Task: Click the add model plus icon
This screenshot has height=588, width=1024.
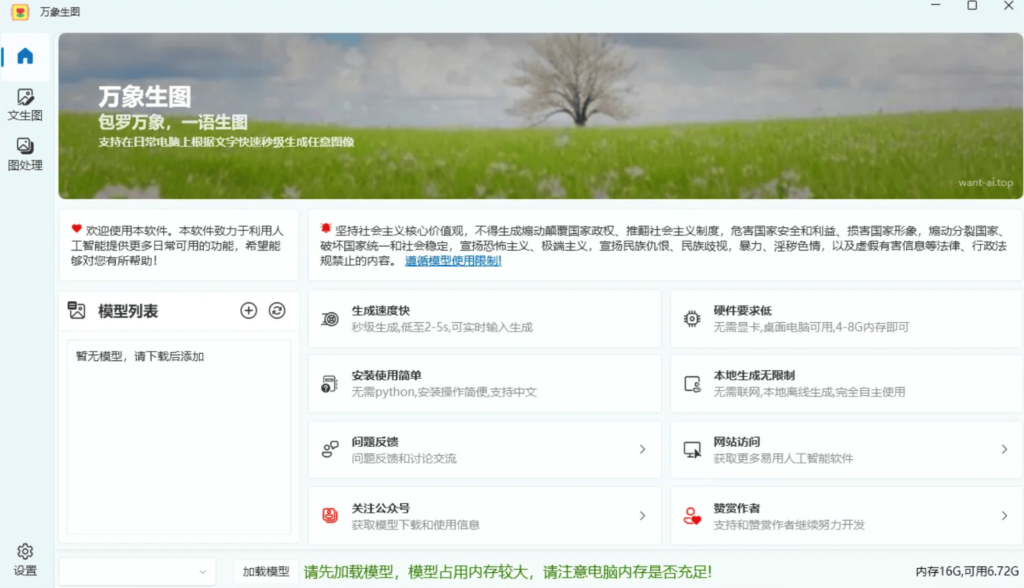Action: [x=249, y=311]
